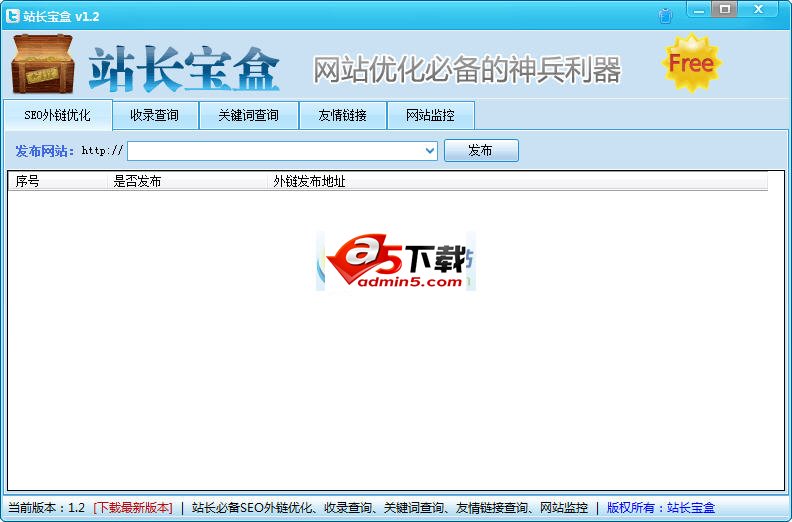
Task: Click the Free badge icon
Action: click(x=691, y=63)
